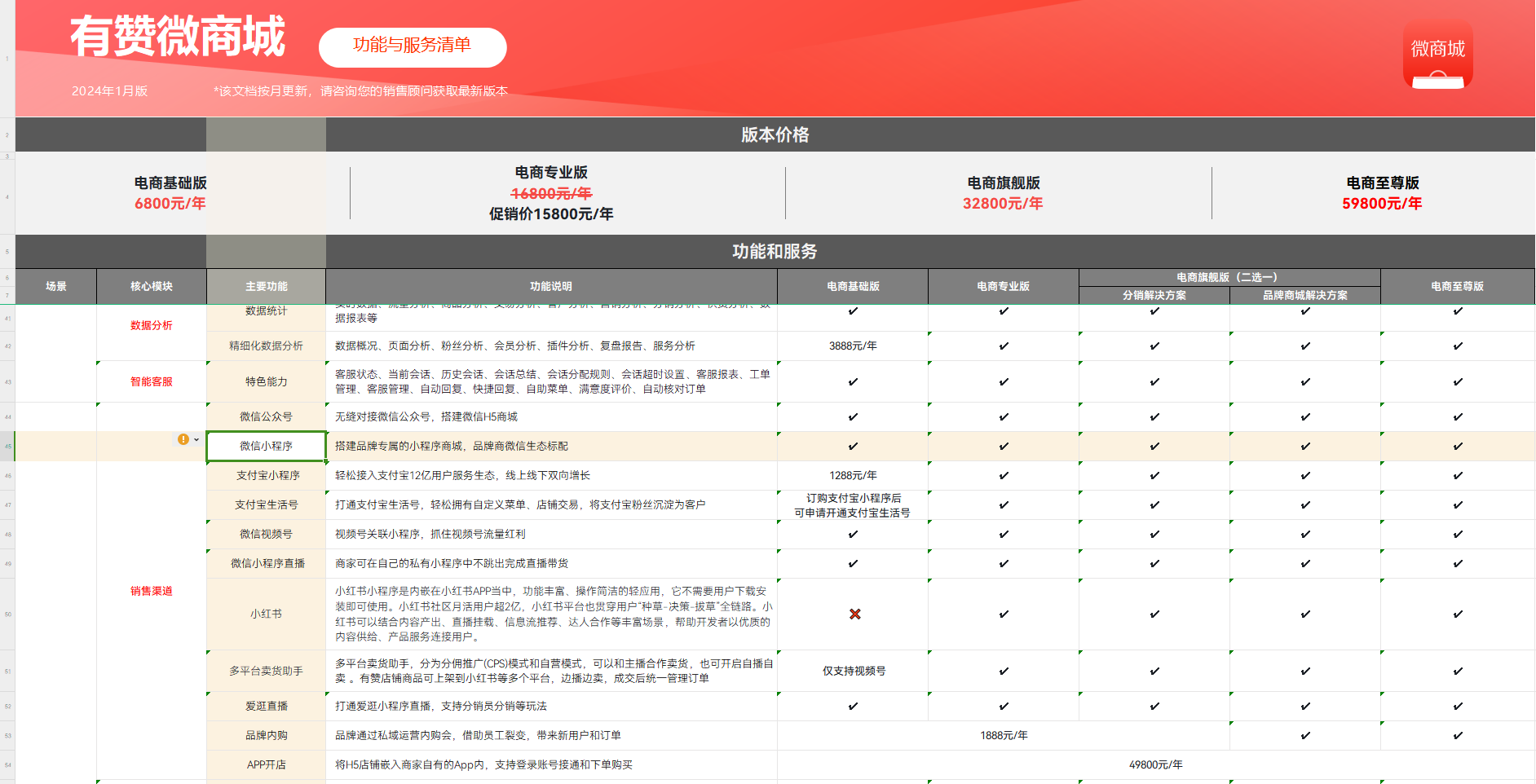
Task: Click the 核心模块 column header
Action: point(152,286)
